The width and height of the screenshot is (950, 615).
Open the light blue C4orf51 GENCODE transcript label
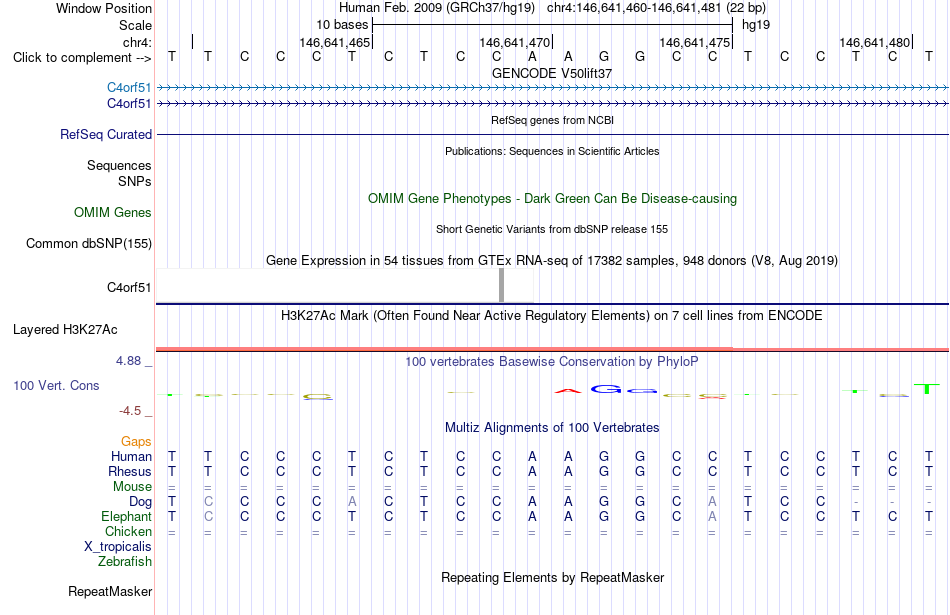click(129, 87)
